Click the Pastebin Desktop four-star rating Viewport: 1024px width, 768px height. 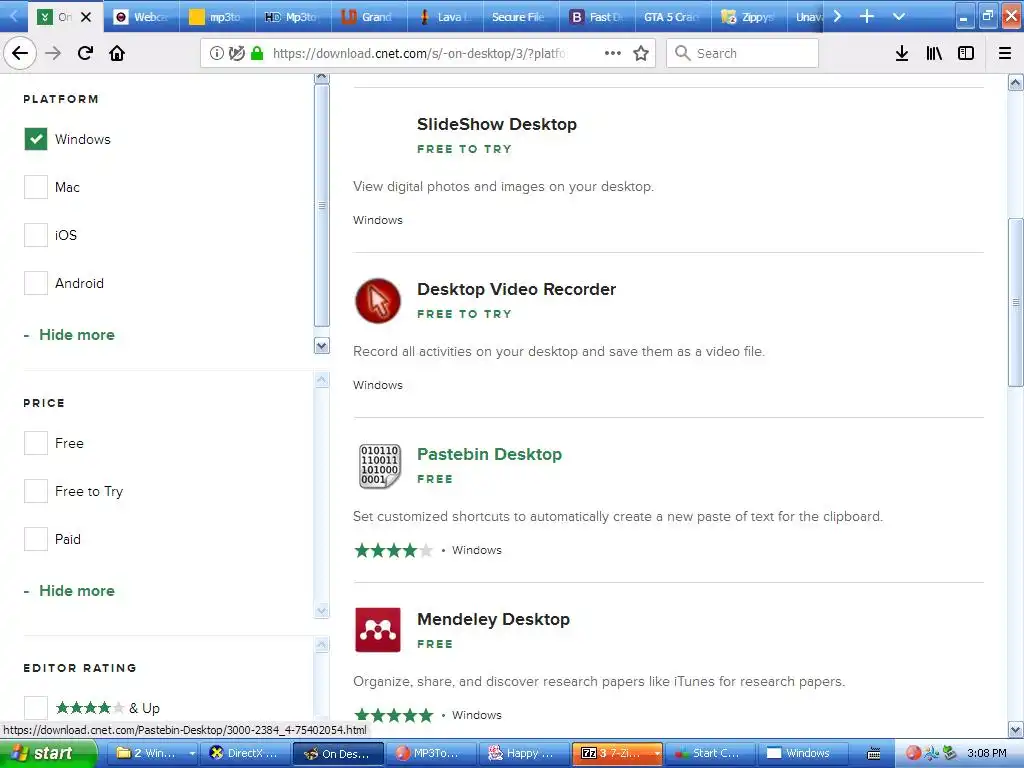394,551
